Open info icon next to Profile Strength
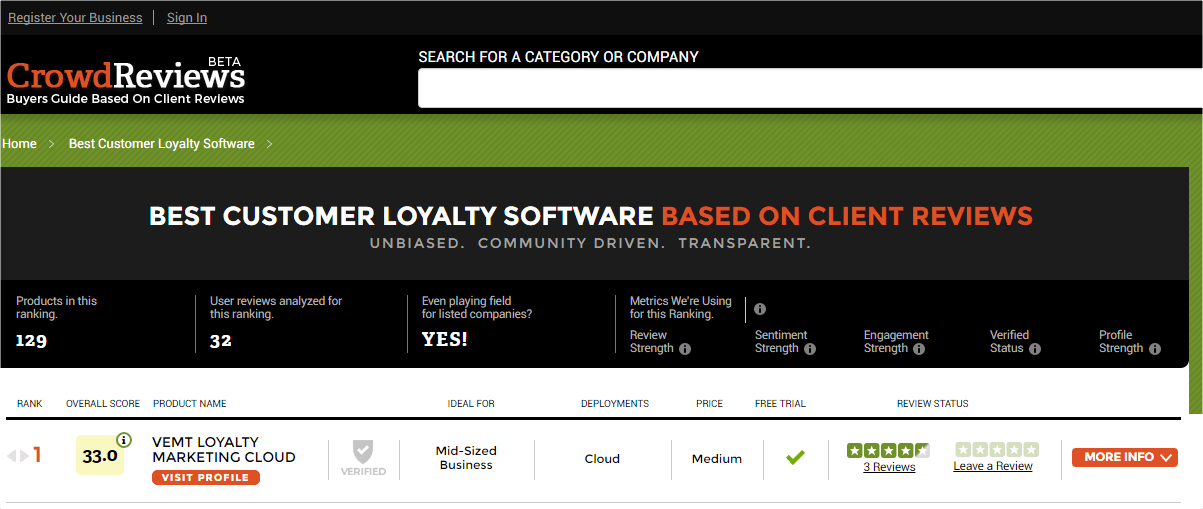The height and width of the screenshot is (509, 1203). click(x=1155, y=349)
